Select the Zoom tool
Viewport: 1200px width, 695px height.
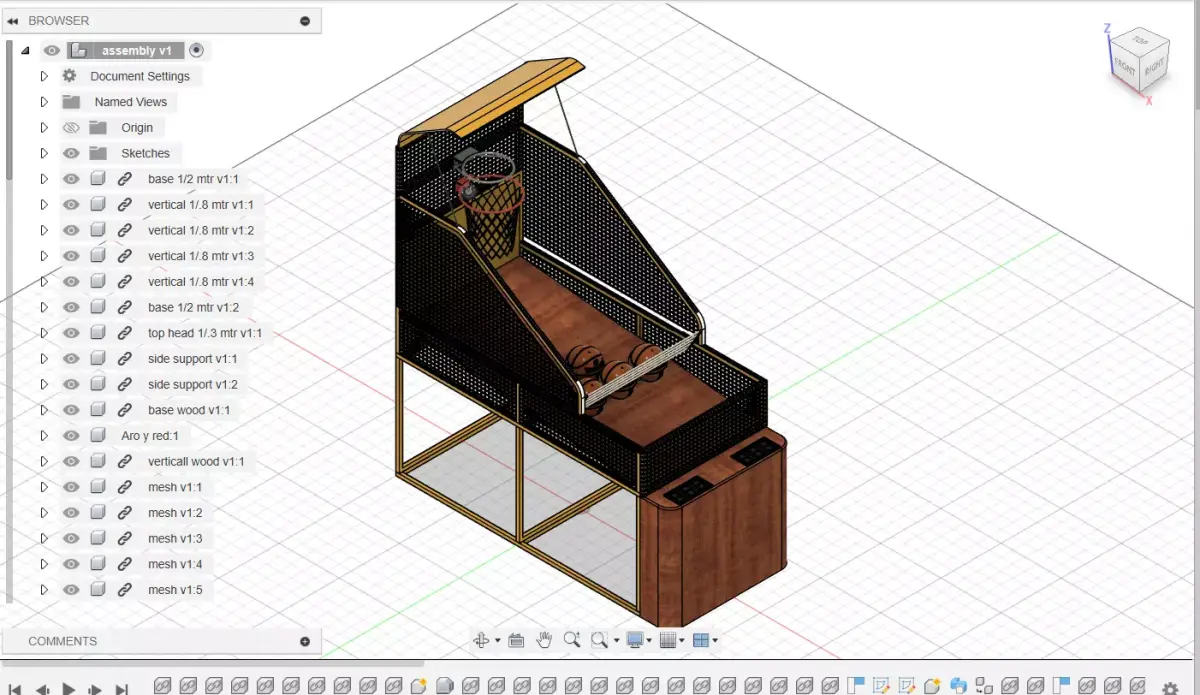point(572,639)
